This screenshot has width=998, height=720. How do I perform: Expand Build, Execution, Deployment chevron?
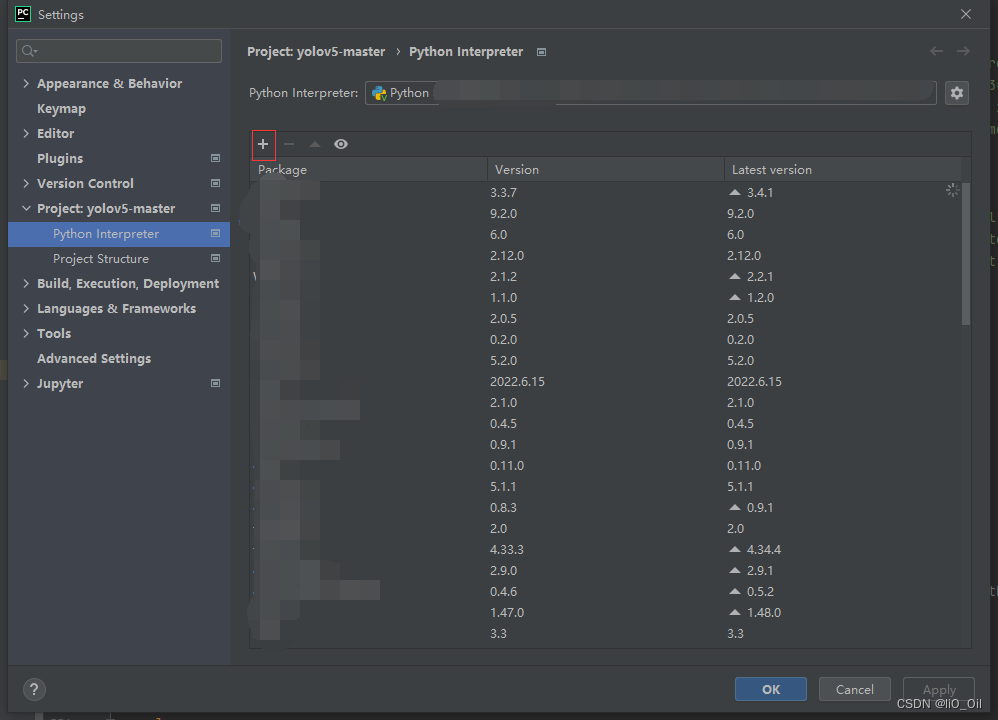point(26,283)
